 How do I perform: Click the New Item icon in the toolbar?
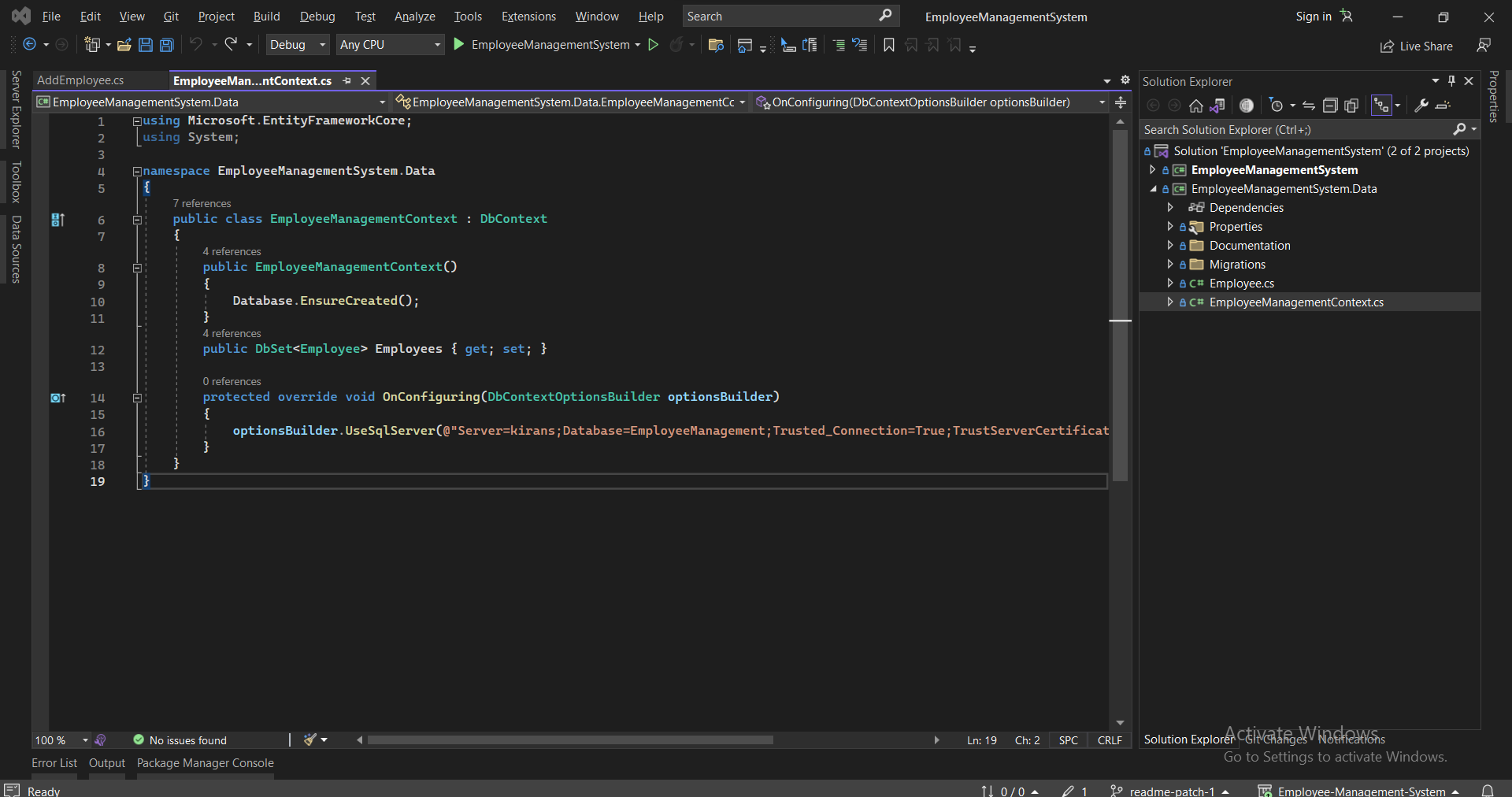pyautogui.click(x=92, y=45)
